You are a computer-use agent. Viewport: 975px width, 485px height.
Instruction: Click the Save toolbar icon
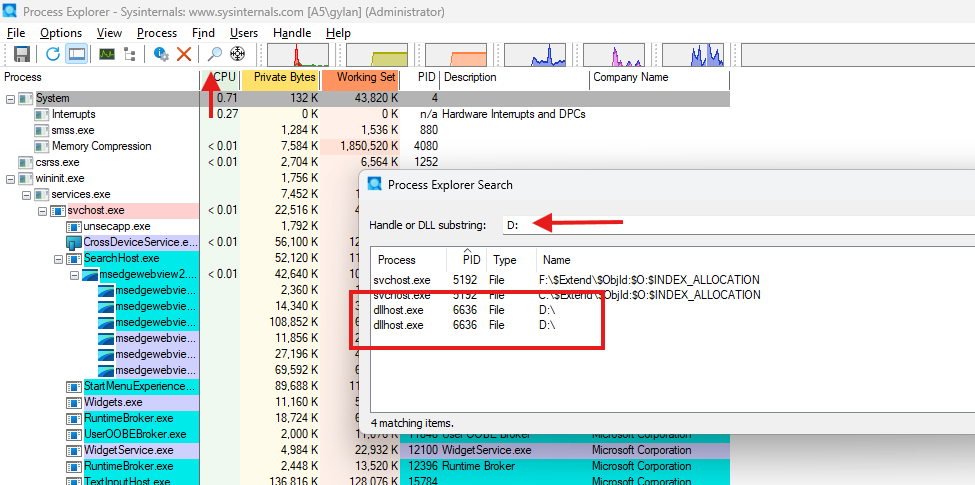(20, 54)
